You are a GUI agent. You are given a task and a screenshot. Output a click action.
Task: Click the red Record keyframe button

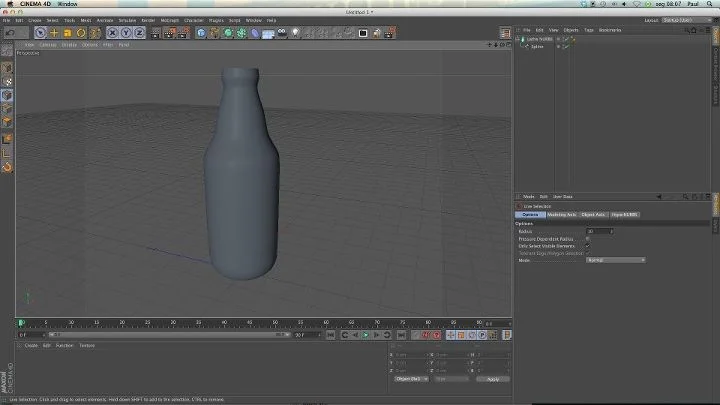tap(425, 335)
